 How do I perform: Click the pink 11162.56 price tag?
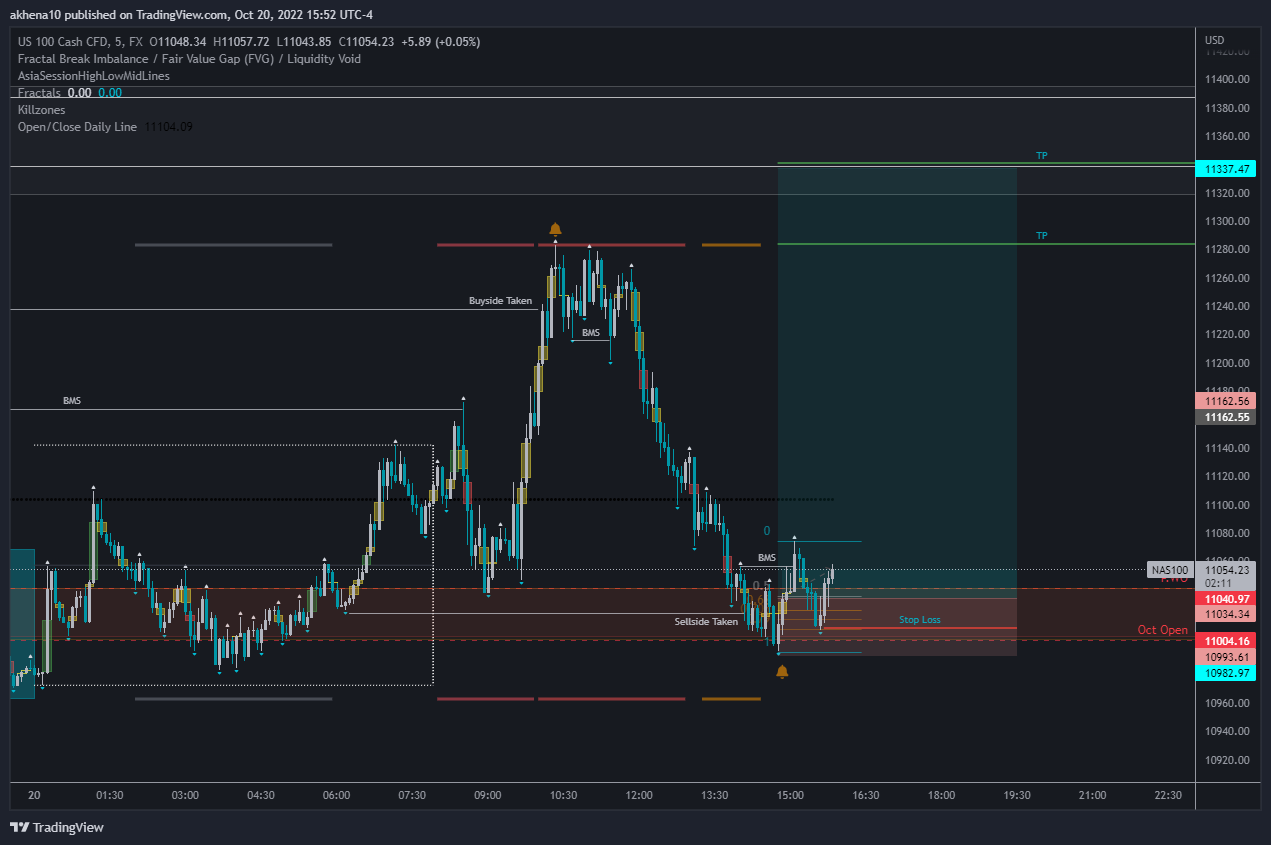click(1225, 401)
